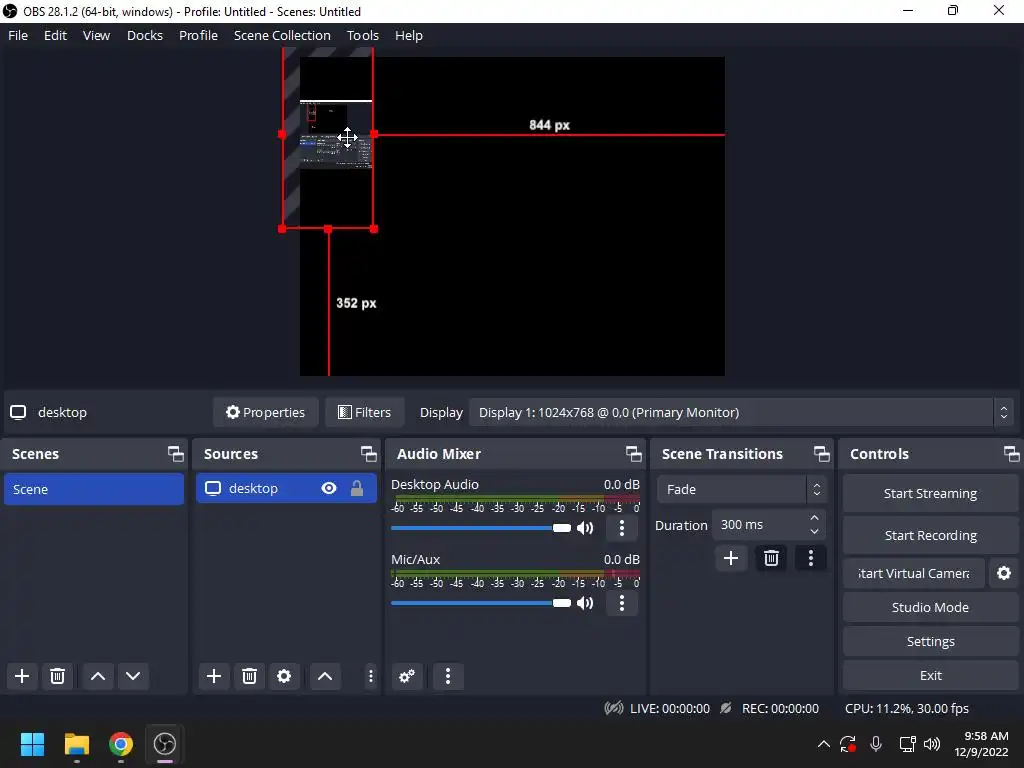The width and height of the screenshot is (1024, 768).
Task: Toggle Studio Mode
Action: pos(930,607)
